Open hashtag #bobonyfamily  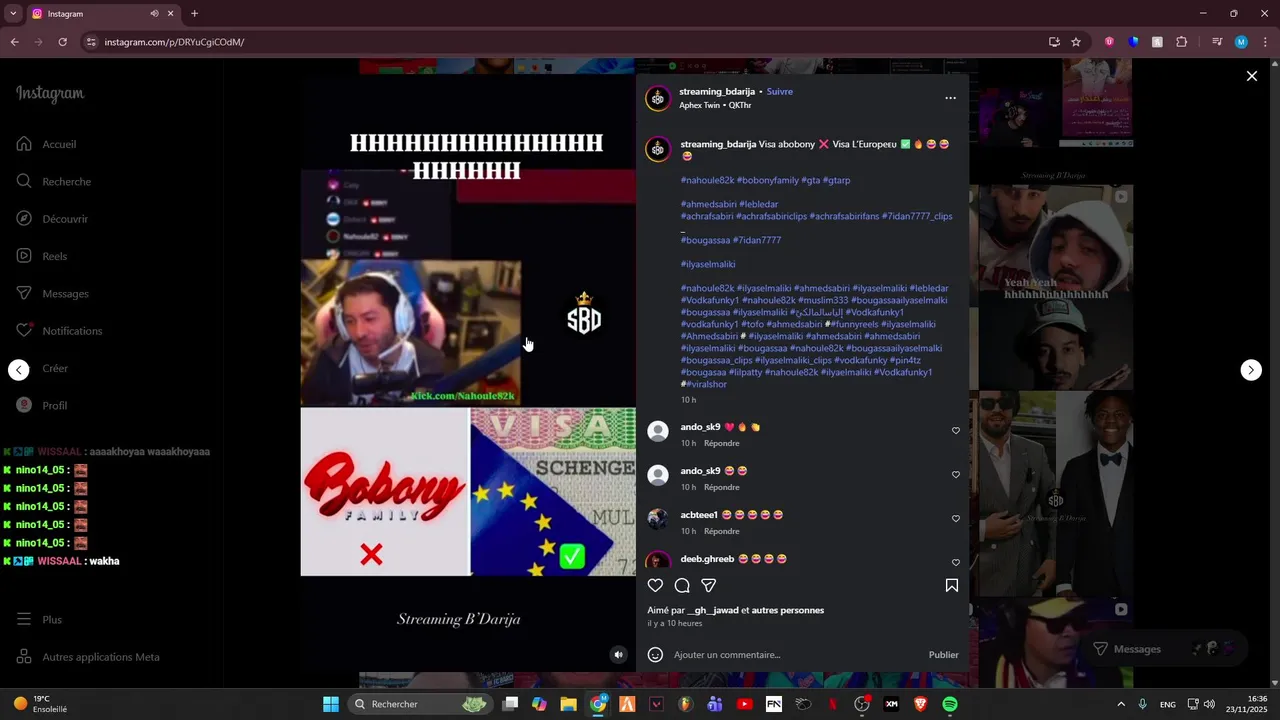768,180
